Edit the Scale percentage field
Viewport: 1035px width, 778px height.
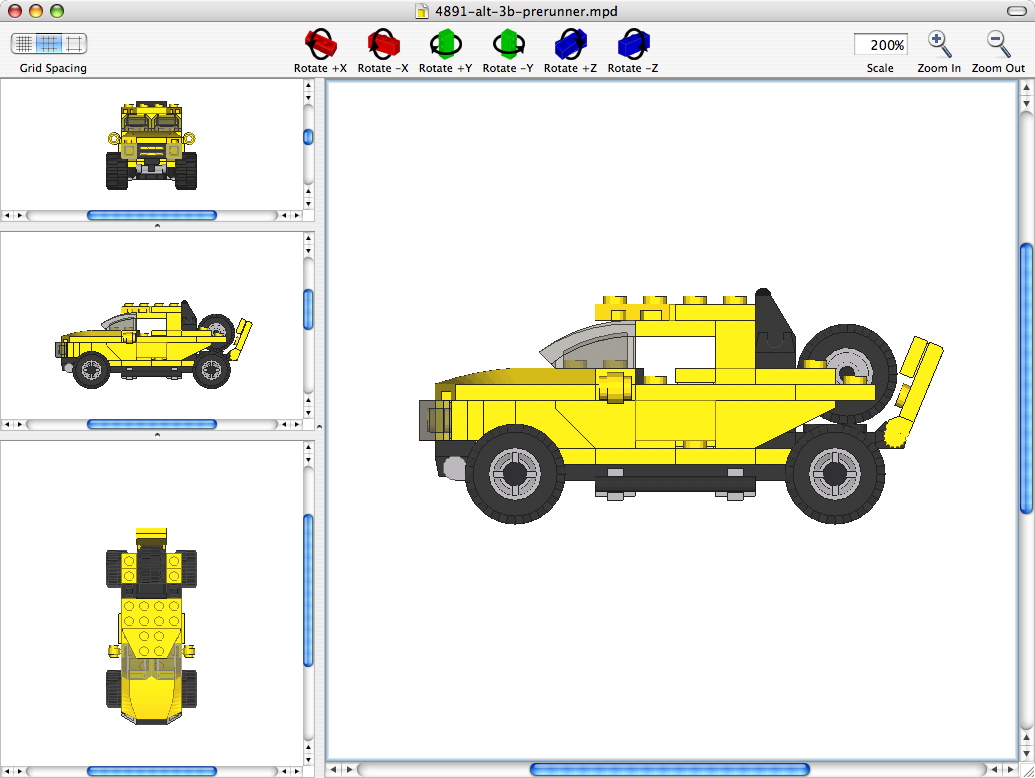click(879, 44)
